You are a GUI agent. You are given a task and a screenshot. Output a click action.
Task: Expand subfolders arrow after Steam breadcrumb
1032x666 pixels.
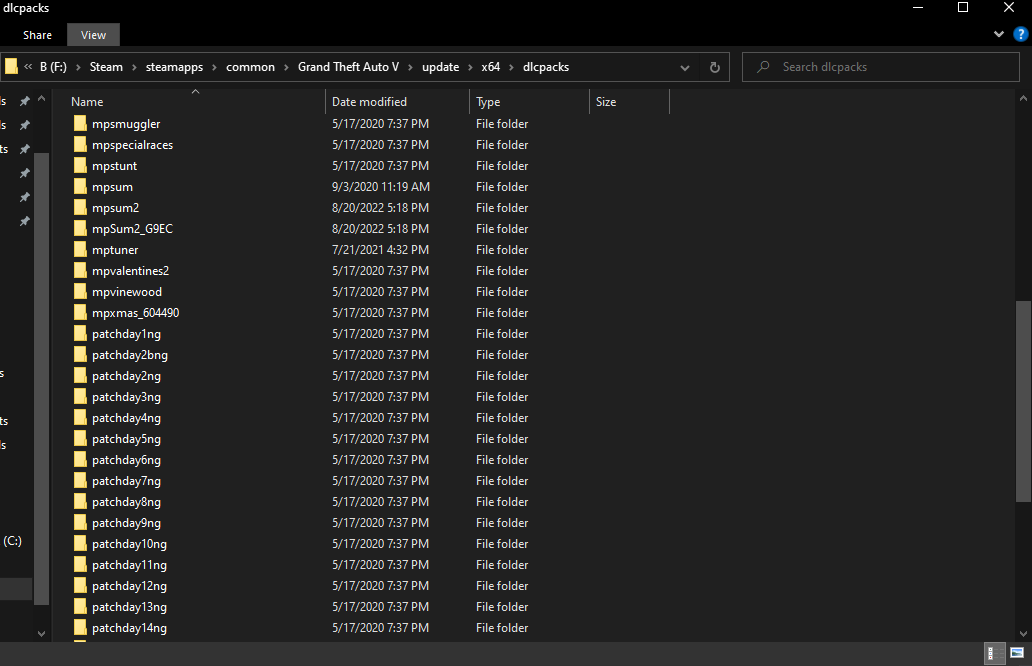134,67
